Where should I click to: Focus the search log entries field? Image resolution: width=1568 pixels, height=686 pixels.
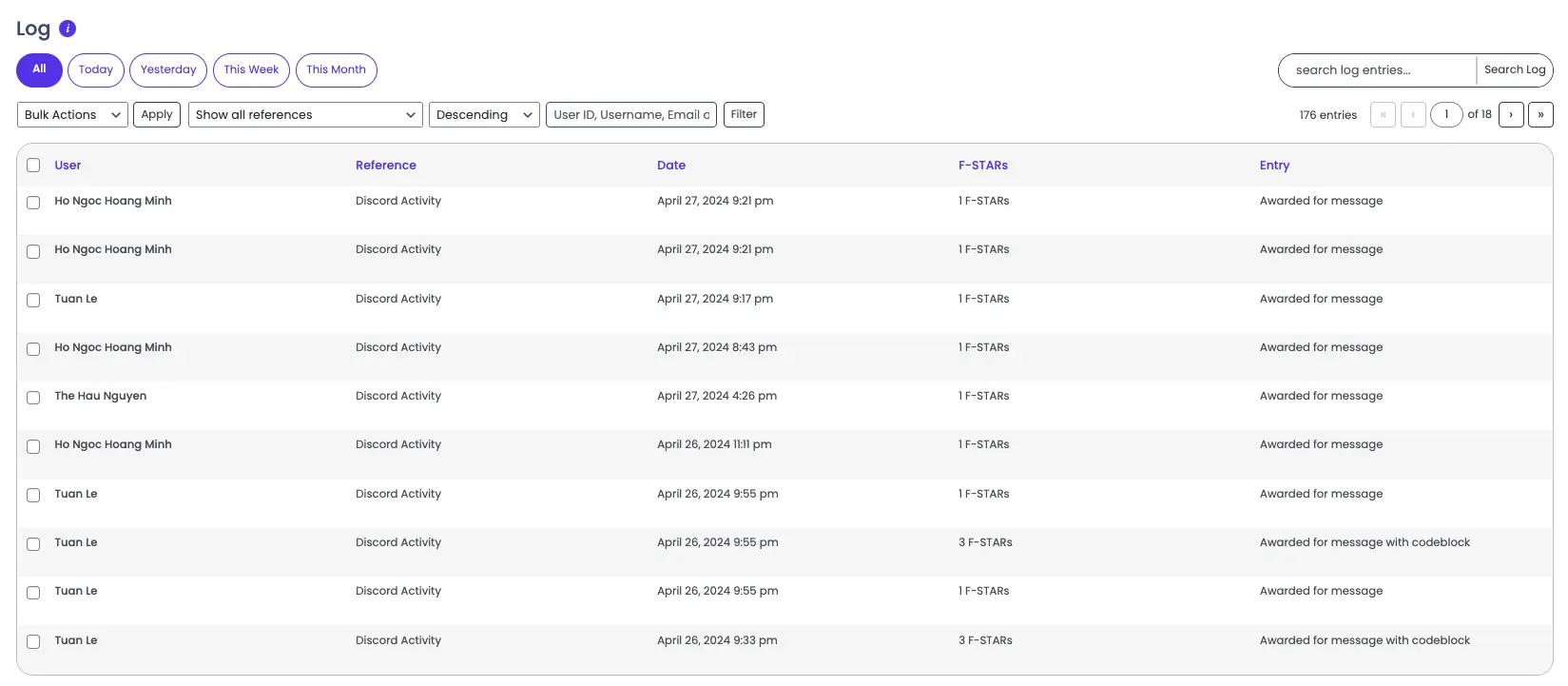[x=1377, y=70]
